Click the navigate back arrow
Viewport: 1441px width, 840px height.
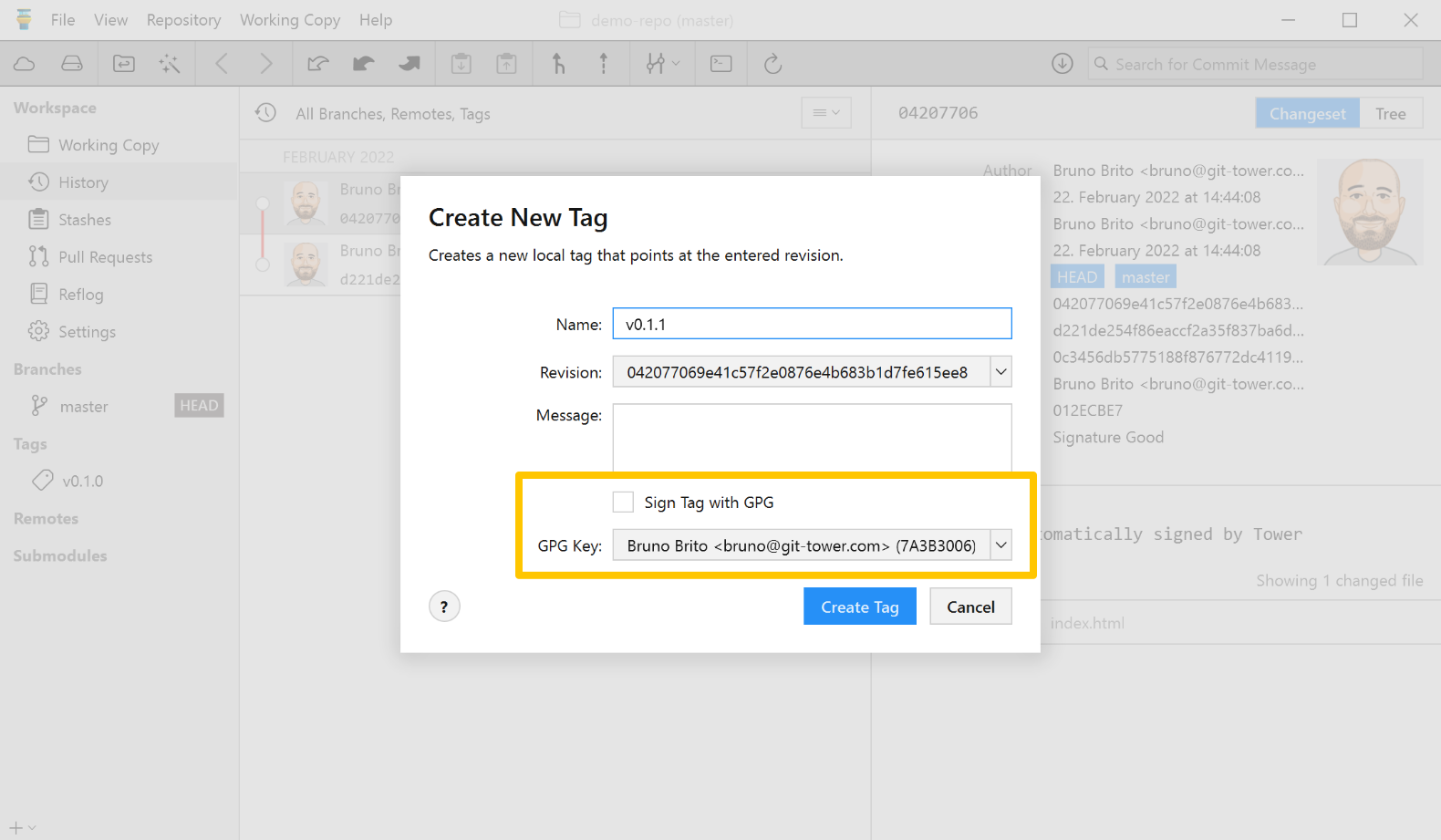[222, 64]
